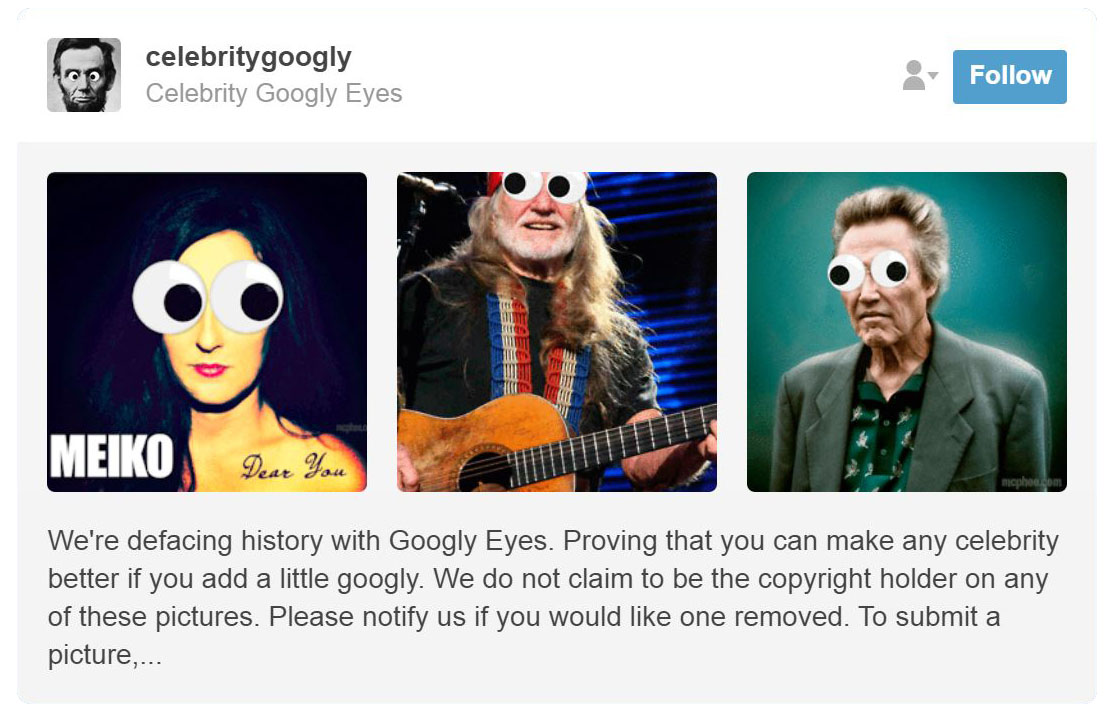Click the MEIKO label on first image
This screenshot has height=712, width=1104.
[111, 456]
